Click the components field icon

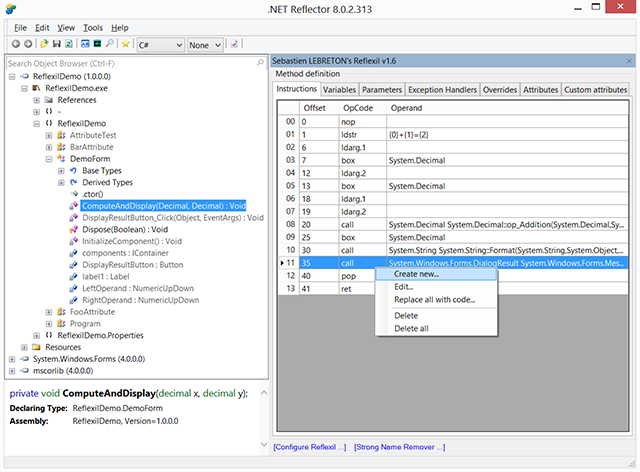73,253
